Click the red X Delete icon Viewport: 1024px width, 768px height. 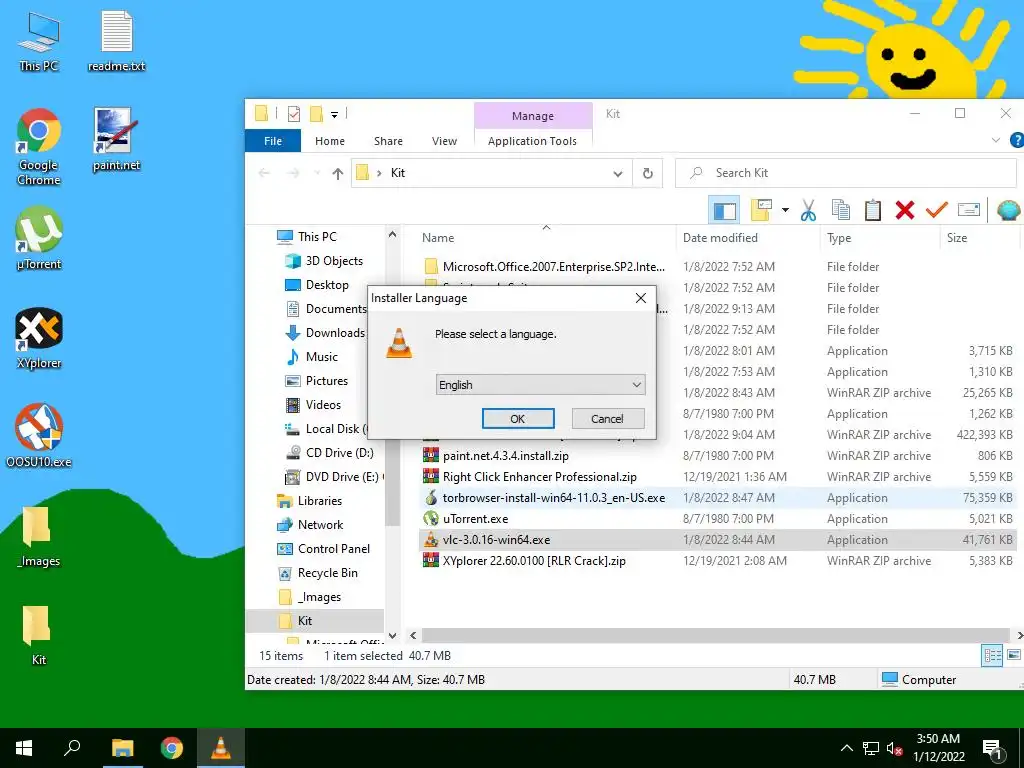[x=904, y=210]
